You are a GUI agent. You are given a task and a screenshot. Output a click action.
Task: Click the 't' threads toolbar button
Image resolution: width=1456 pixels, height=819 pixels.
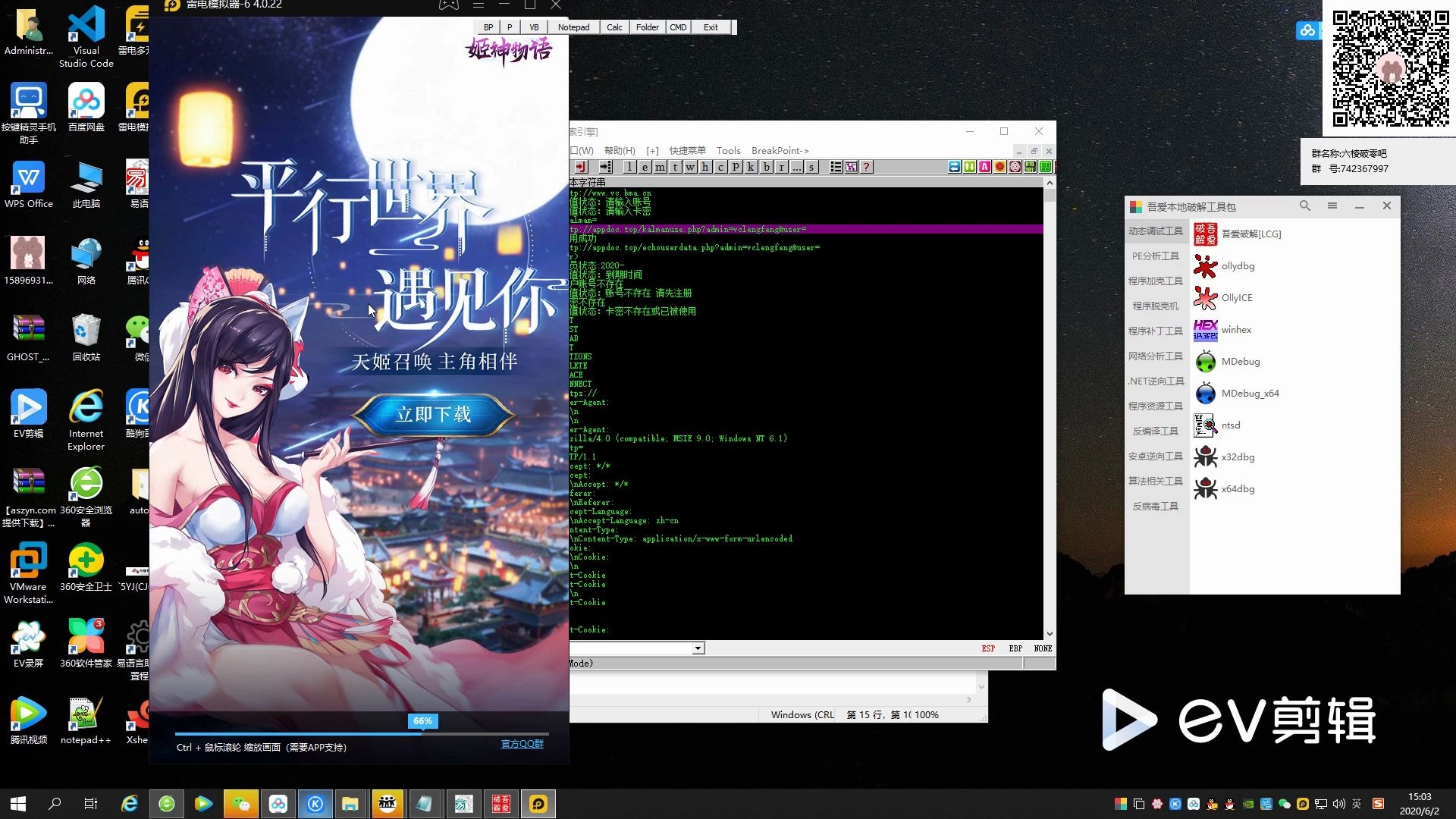pos(676,167)
